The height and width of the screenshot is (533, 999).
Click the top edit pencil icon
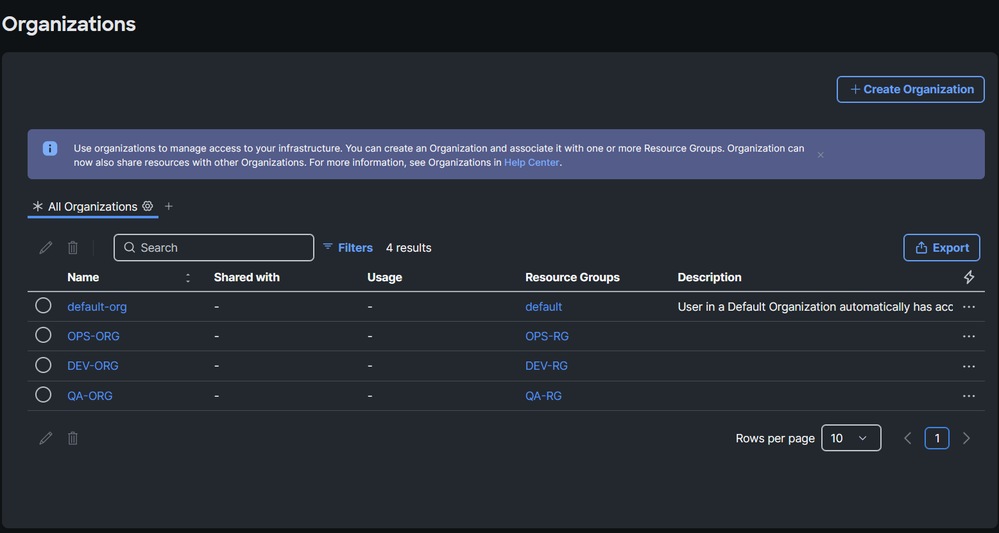(45, 248)
